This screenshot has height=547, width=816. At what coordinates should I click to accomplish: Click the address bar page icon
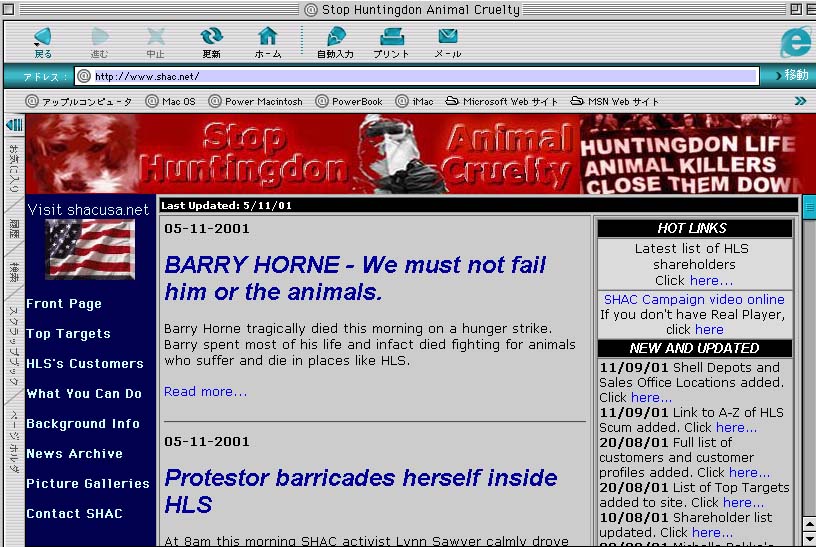[83, 77]
